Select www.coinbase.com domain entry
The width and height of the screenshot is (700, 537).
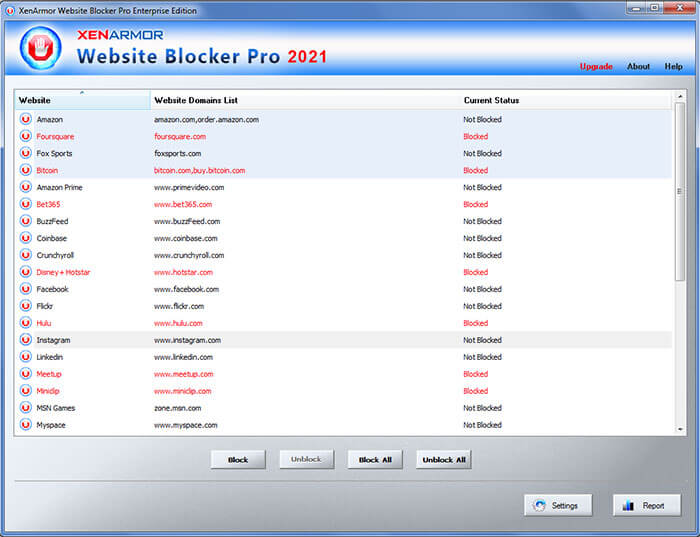(x=185, y=238)
